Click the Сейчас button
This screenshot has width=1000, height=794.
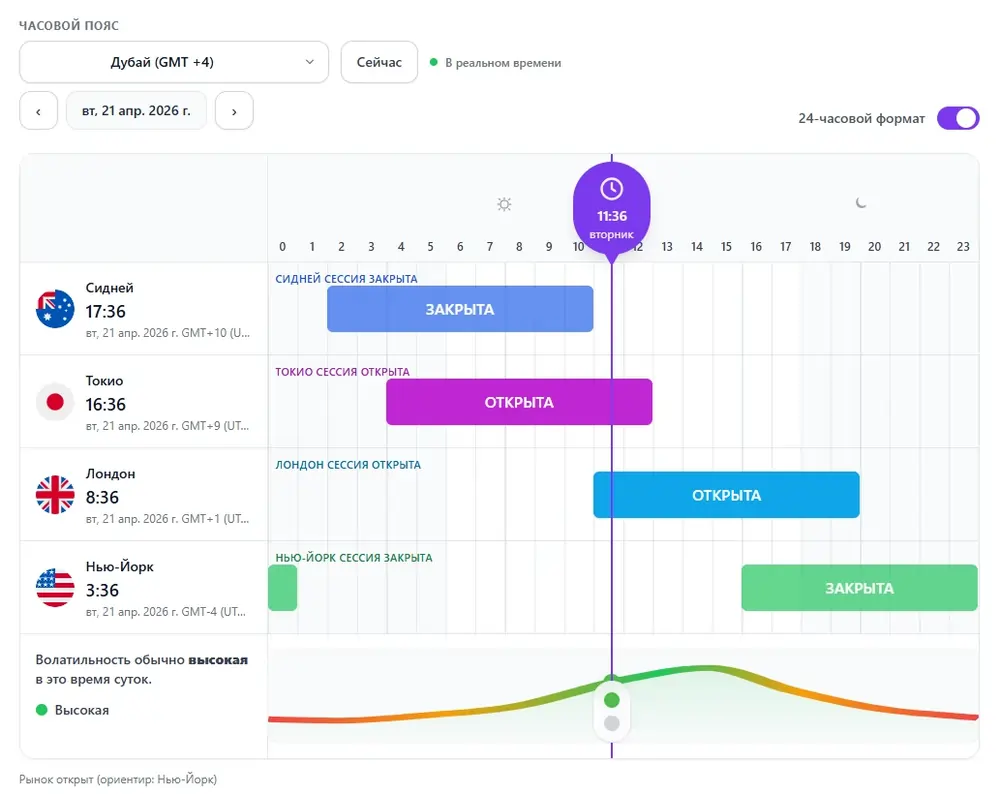(x=379, y=62)
